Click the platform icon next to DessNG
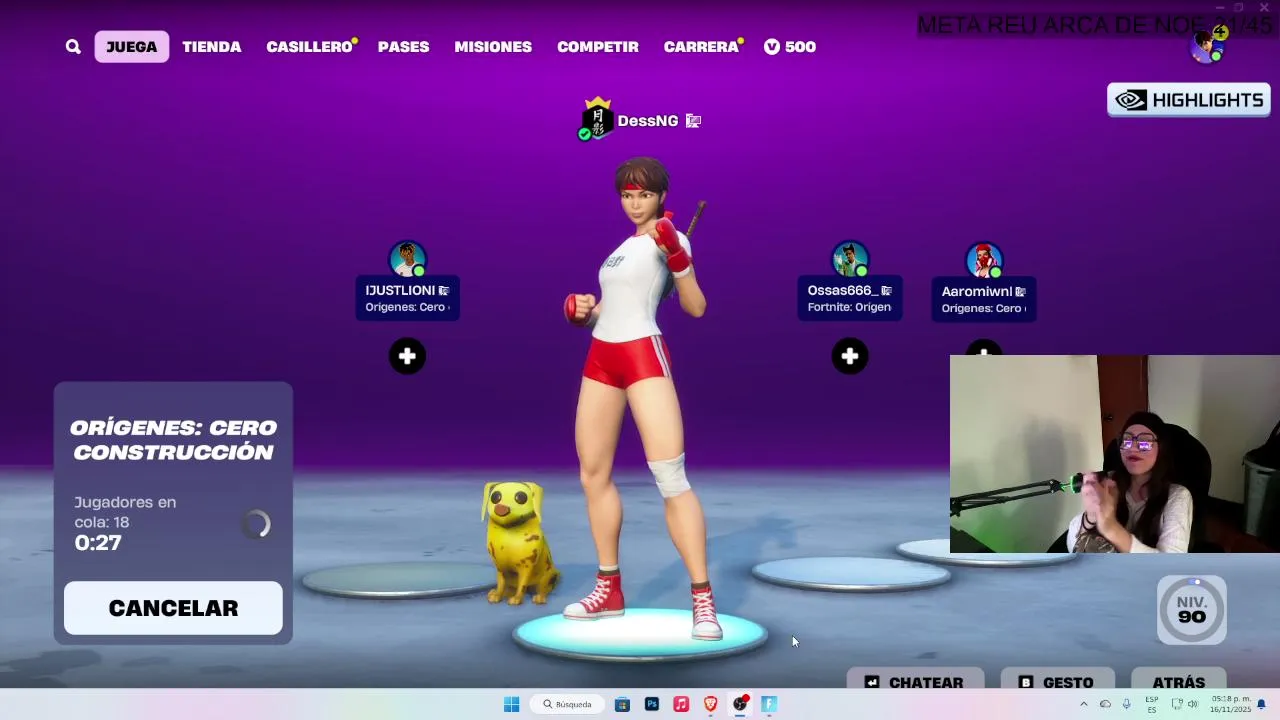The image size is (1280, 720). tap(693, 121)
